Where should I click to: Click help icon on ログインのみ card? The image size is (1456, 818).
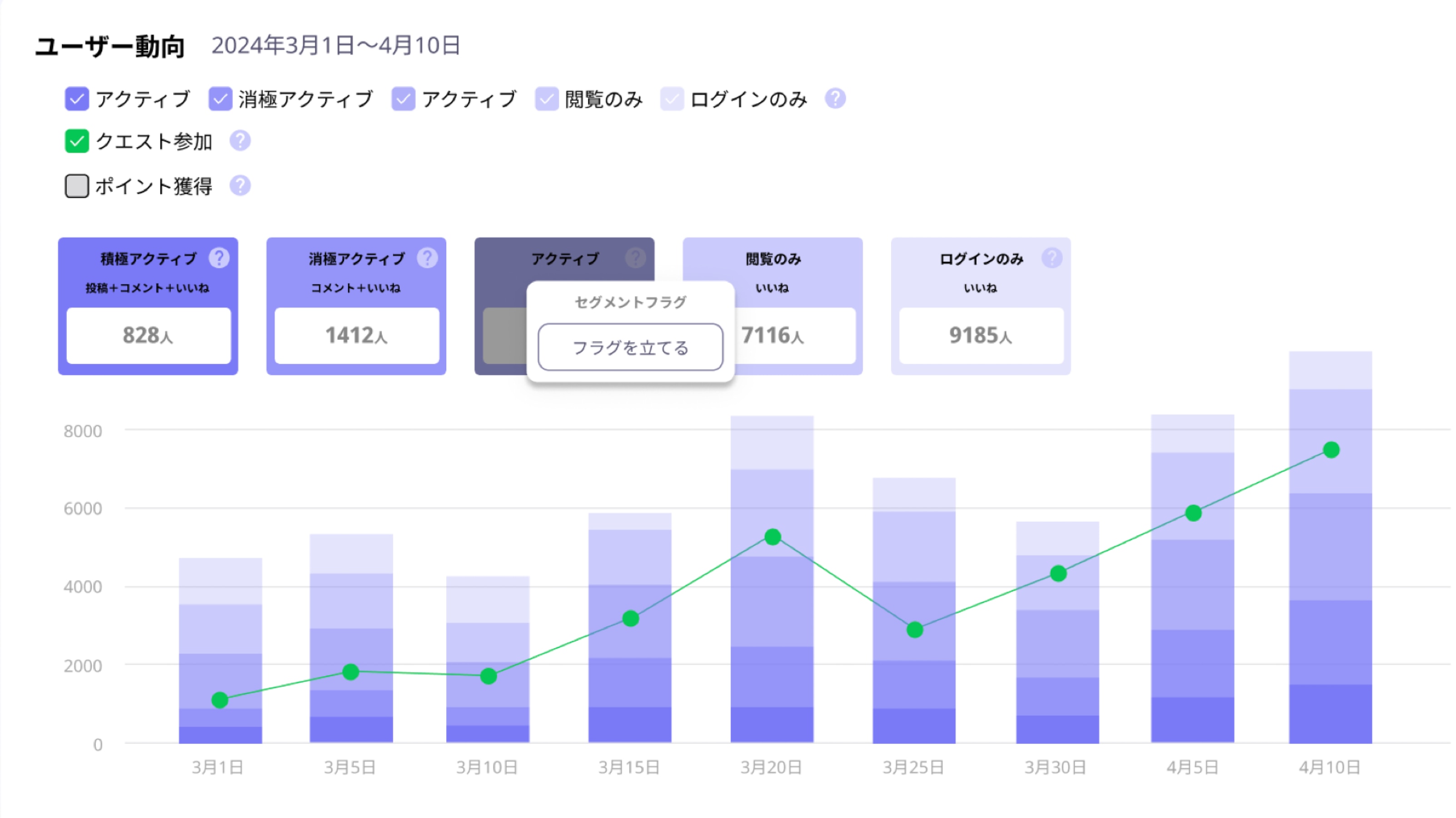tap(1052, 258)
